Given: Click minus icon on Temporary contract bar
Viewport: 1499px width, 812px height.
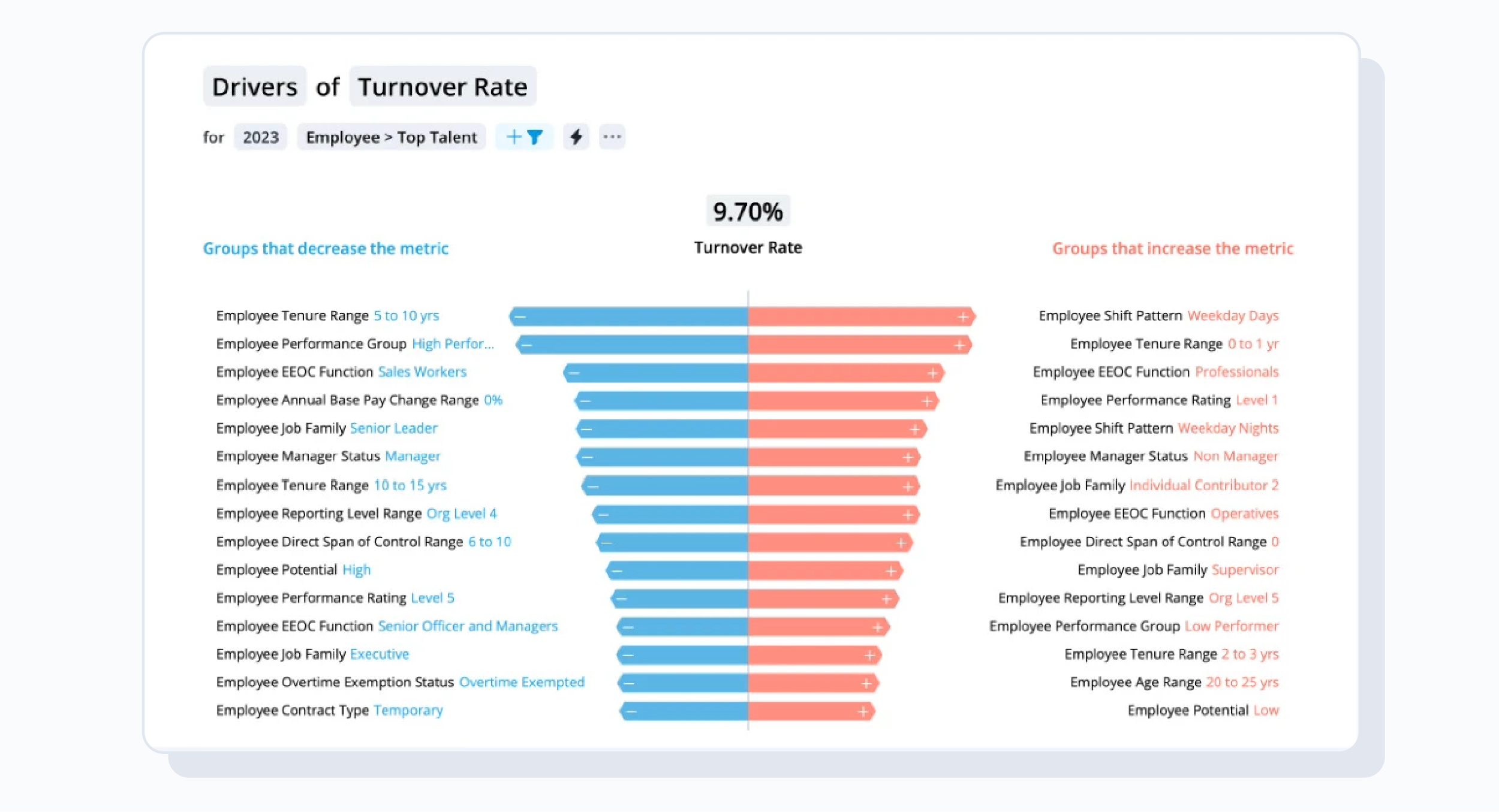Looking at the screenshot, I should point(631,711).
